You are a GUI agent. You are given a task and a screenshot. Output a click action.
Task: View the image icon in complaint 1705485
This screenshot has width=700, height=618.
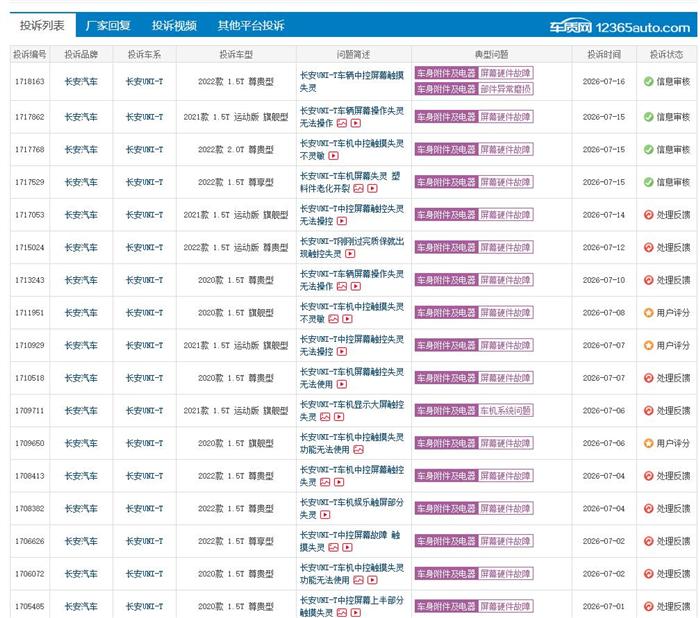pos(342,613)
